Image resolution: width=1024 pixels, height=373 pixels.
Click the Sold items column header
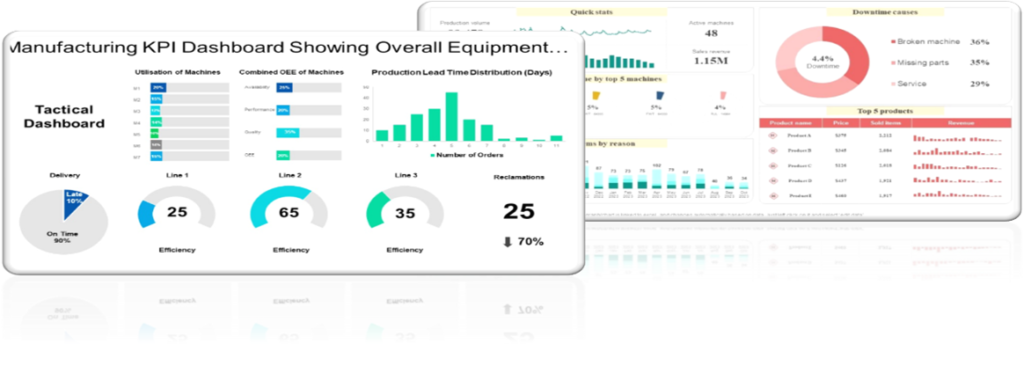(886, 123)
